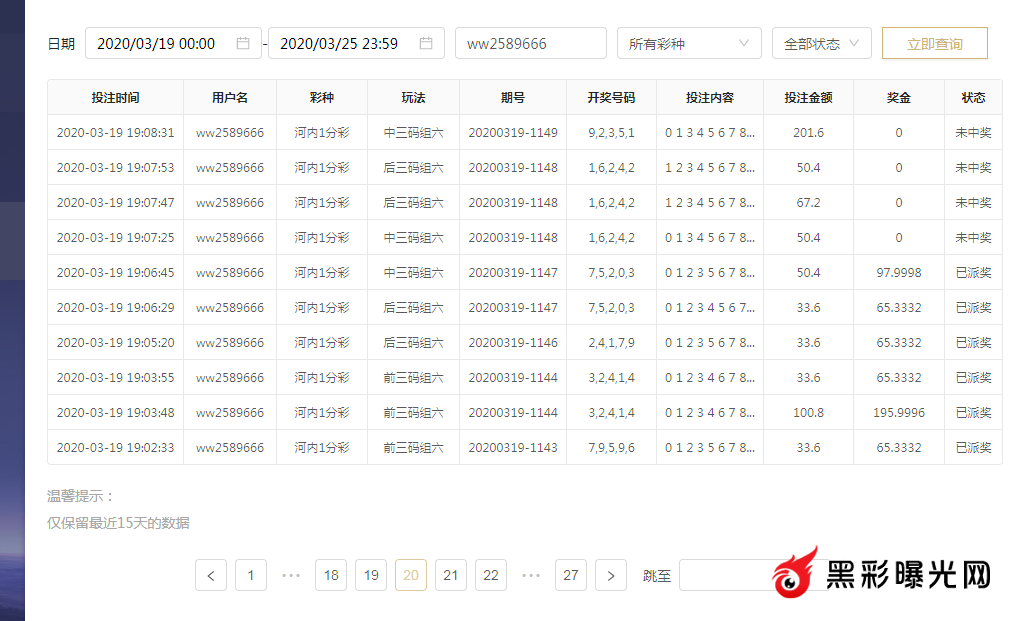Jump to page 18
The width and height of the screenshot is (1018, 621).
pyautogui.click(x=331, y=575)
